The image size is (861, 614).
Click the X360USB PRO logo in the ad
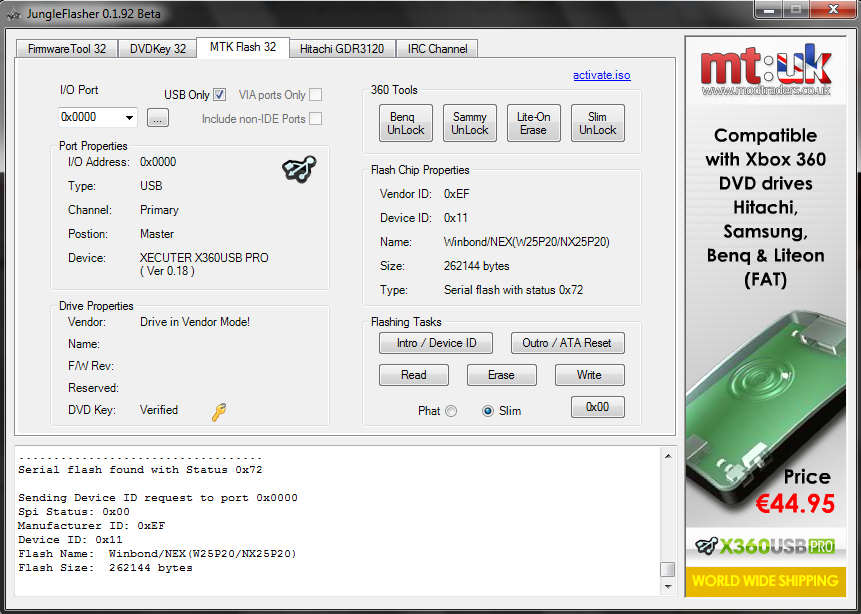pos(765,546)
